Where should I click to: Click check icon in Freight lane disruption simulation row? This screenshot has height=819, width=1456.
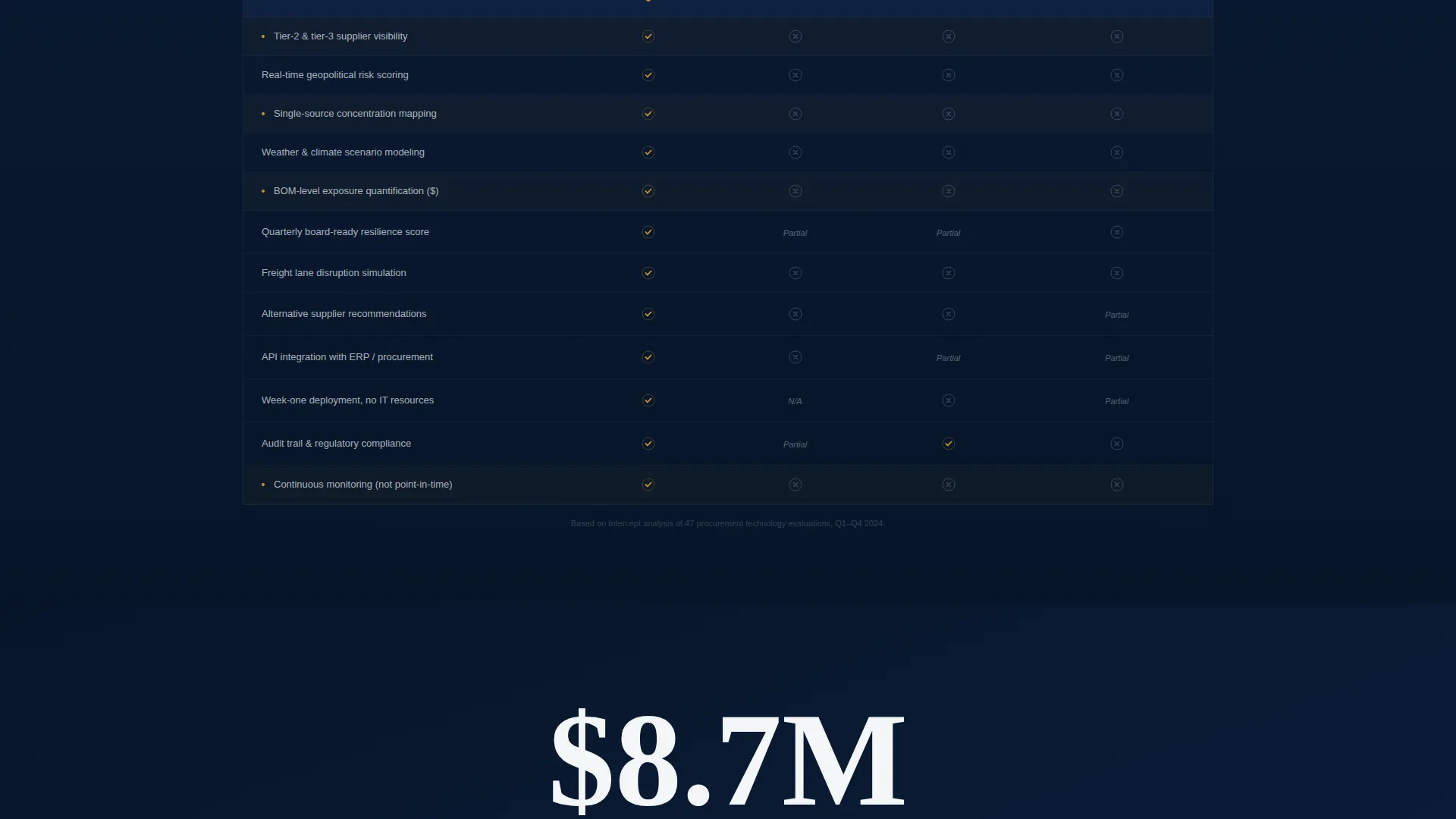(x=648, y=273)
